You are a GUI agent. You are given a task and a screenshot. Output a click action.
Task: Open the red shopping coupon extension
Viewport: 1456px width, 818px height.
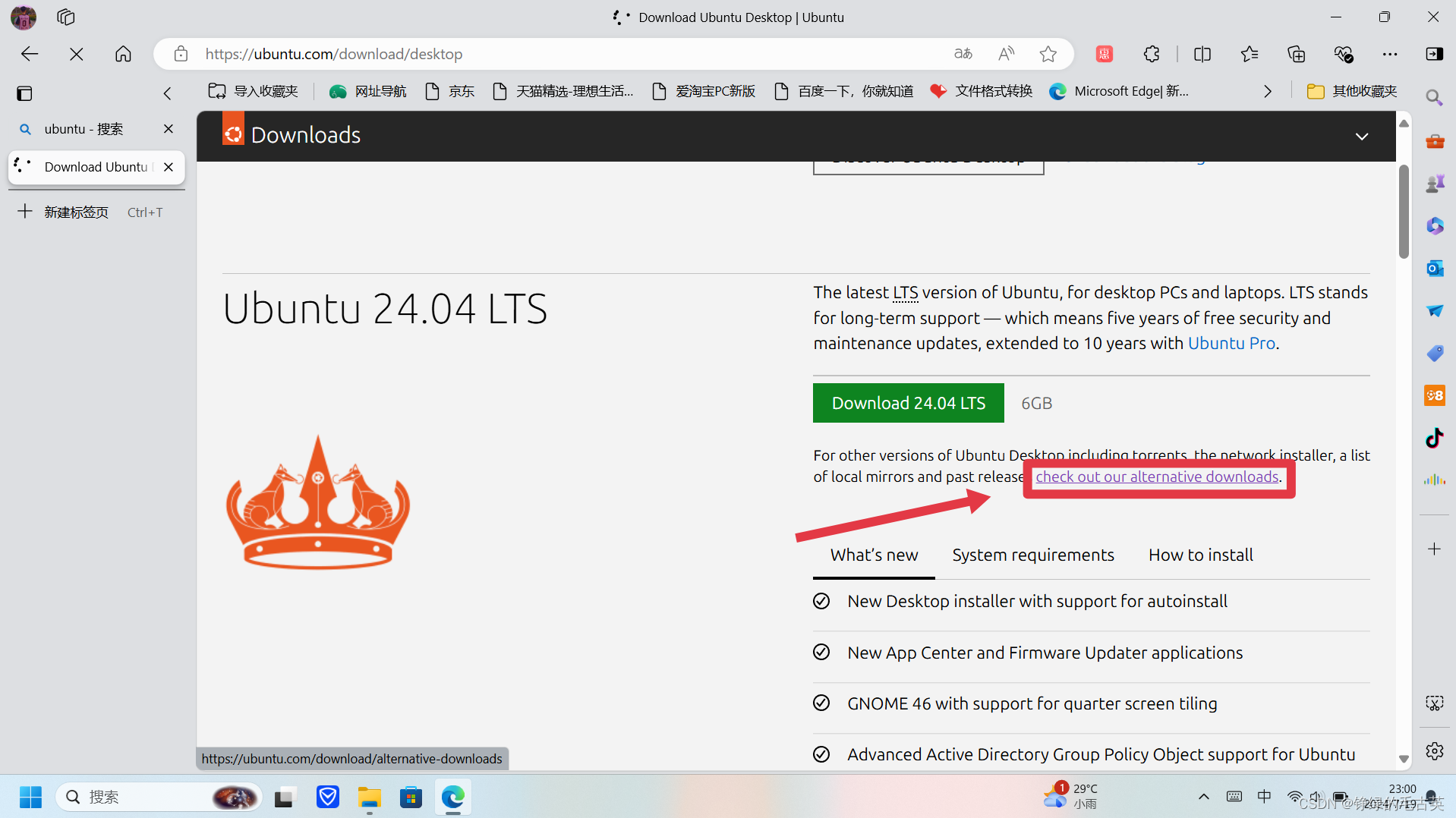[x=1105, y=54]
